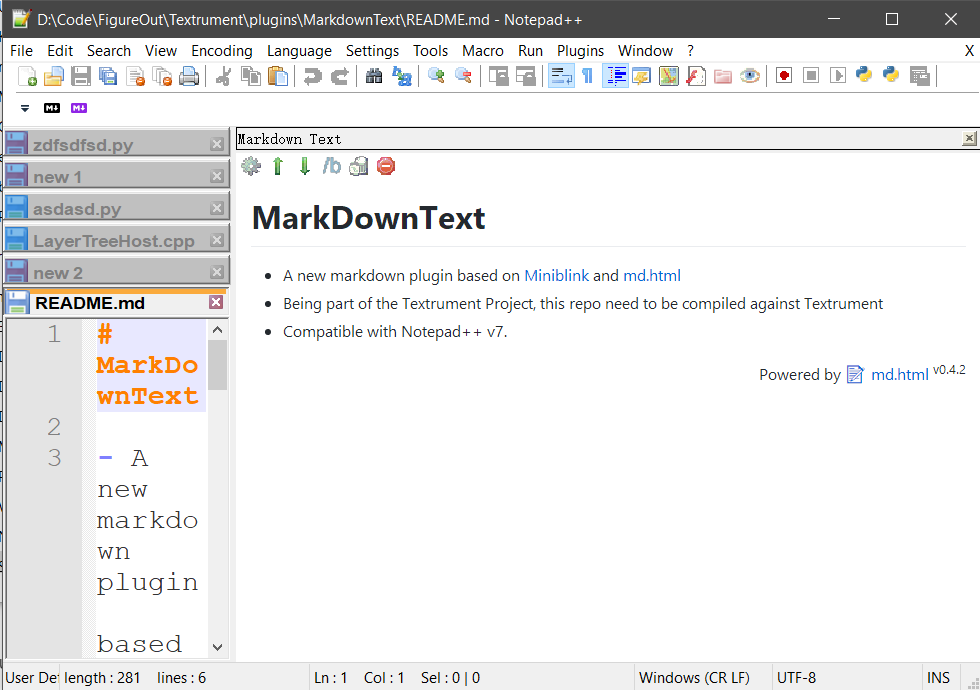Create a new document with toolbar icon
The image size is (980, 690).
tap(27, 76)
